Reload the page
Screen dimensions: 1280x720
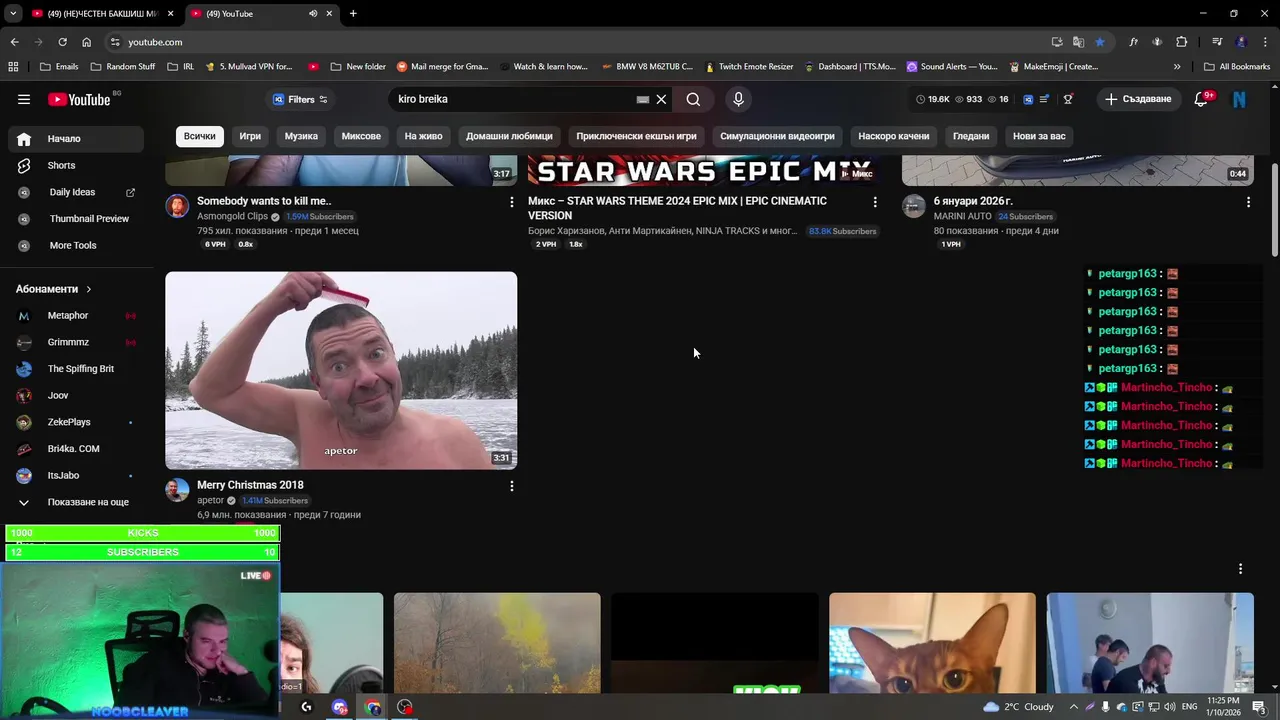tap(62, 42)
